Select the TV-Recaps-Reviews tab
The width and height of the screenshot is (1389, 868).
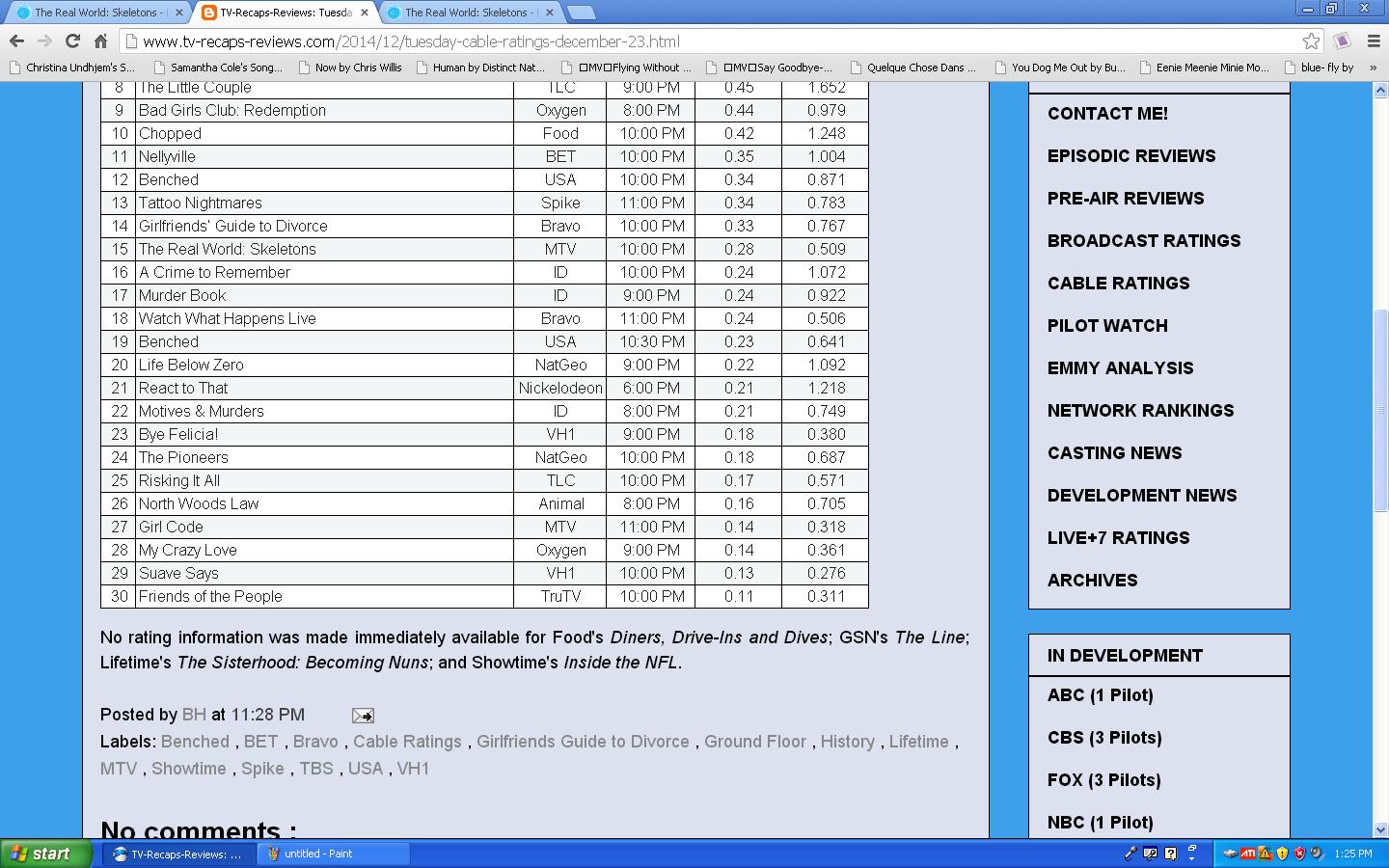pyautogui.click(x=282, y=13)
